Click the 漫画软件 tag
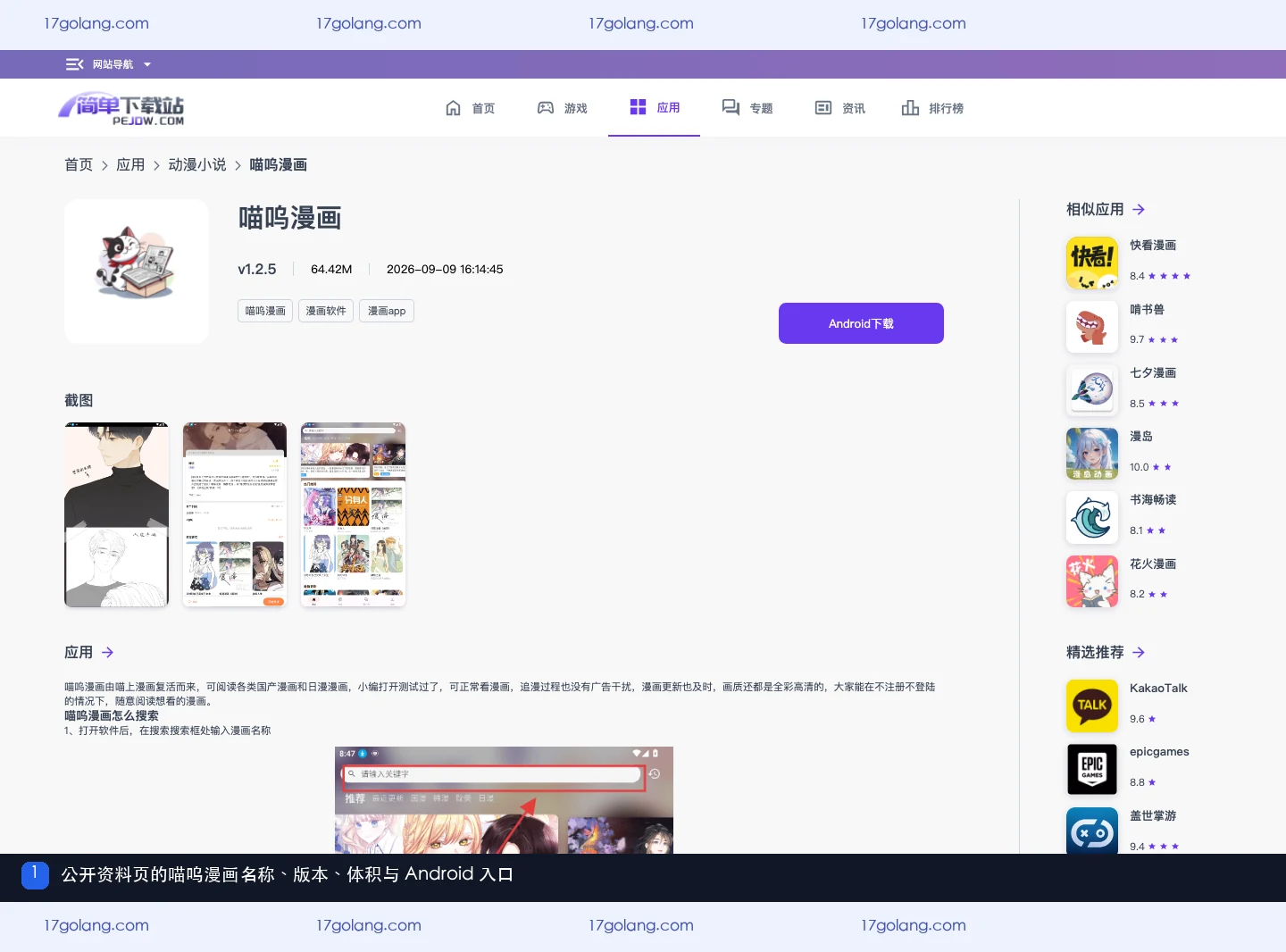 (x=326, y=311)
